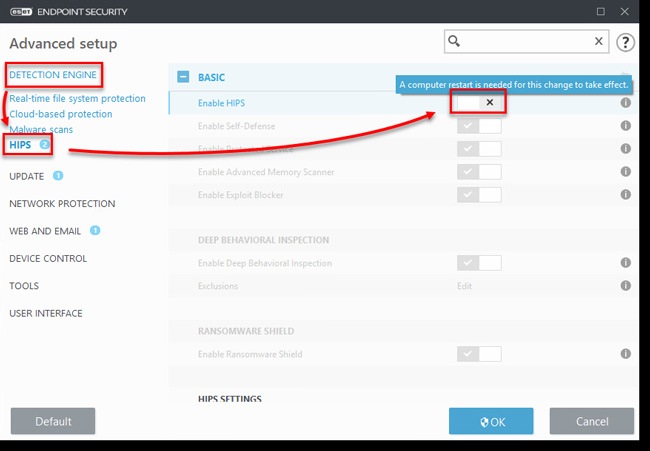Screen dimensions: 650x451
Task: Select Malware scans
Action: coord(41,129)
